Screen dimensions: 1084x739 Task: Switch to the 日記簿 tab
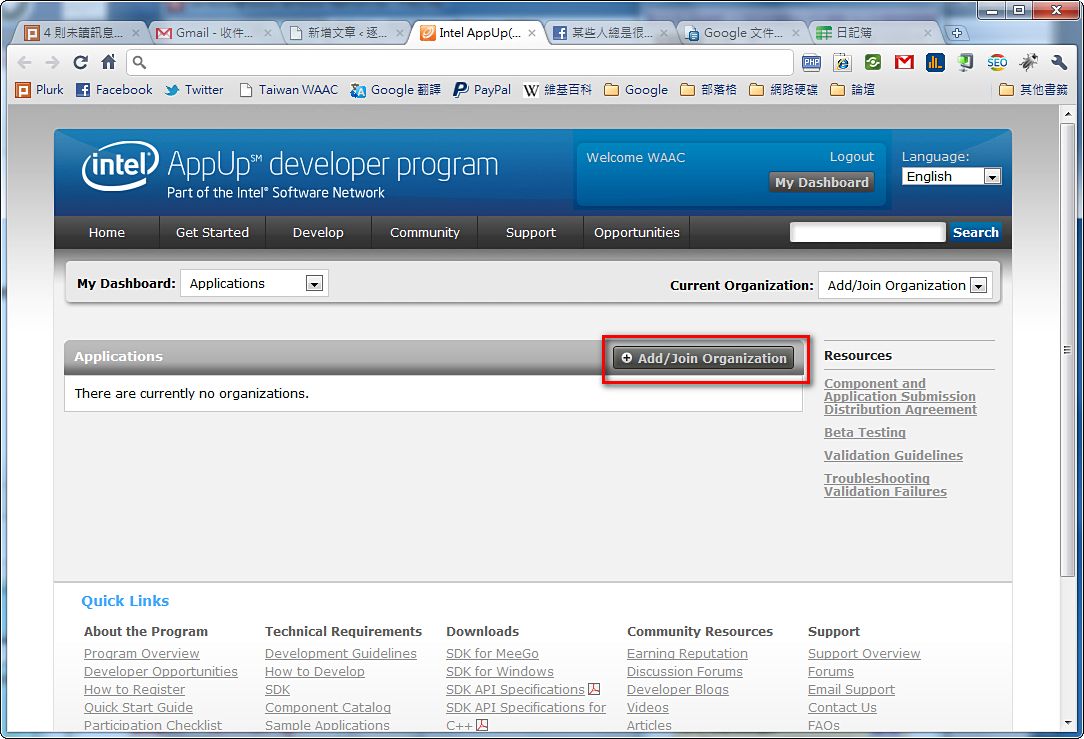click(x=875, y=32)
